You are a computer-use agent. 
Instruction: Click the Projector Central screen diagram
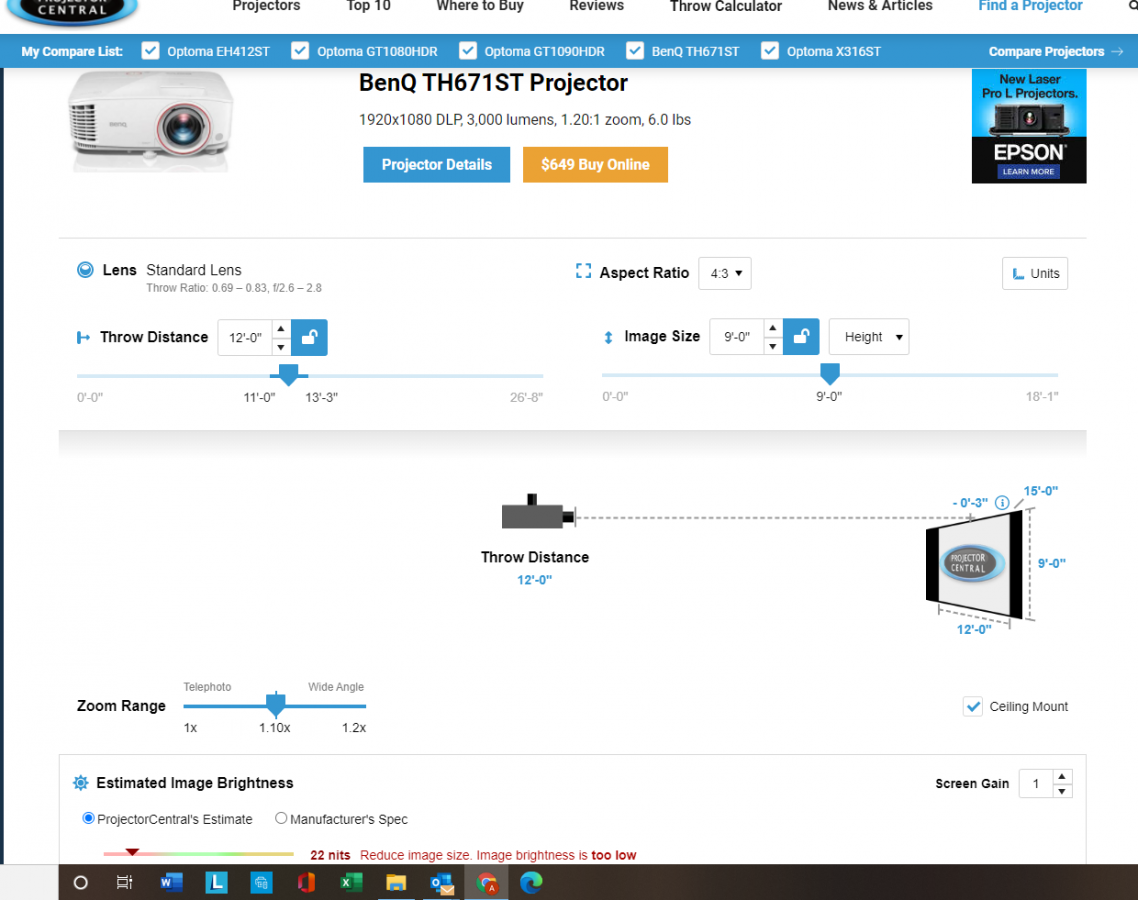click(x=974, y=564)
